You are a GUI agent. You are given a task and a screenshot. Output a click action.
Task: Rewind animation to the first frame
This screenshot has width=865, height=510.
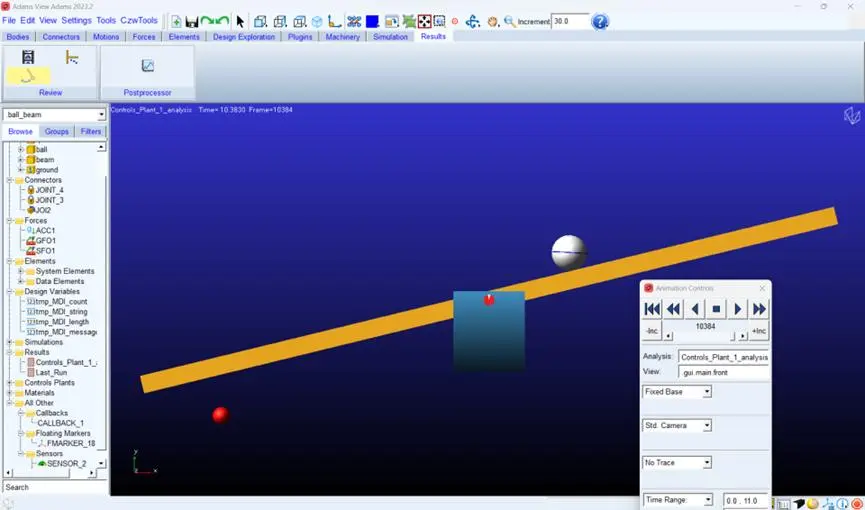(x=652, y=309)
